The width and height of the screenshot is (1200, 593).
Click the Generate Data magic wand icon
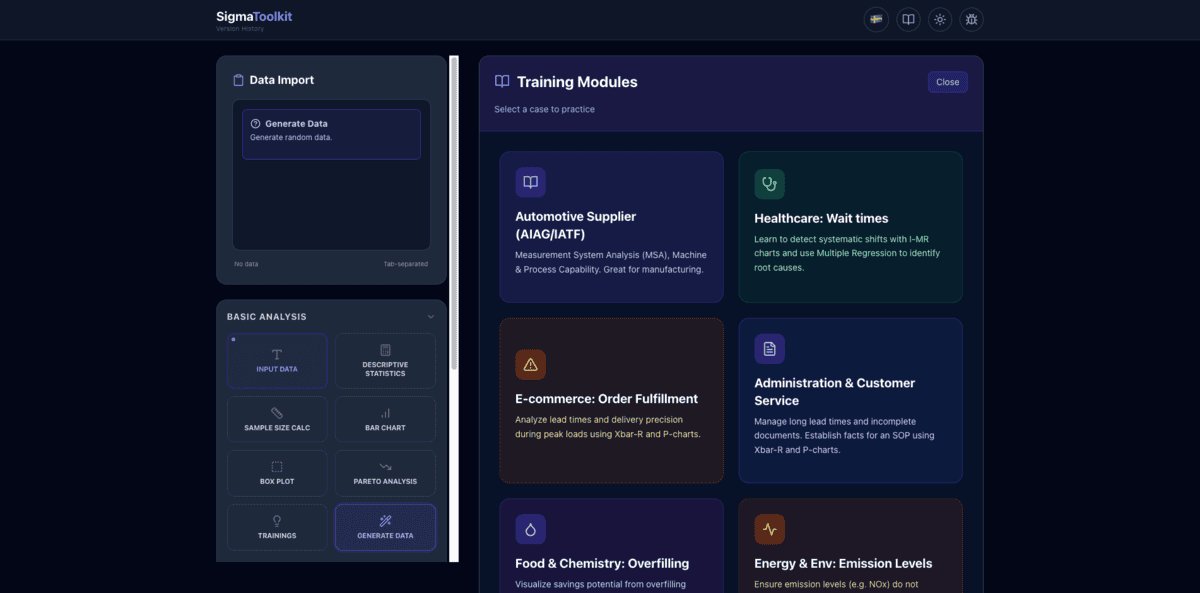click(385, 521)
